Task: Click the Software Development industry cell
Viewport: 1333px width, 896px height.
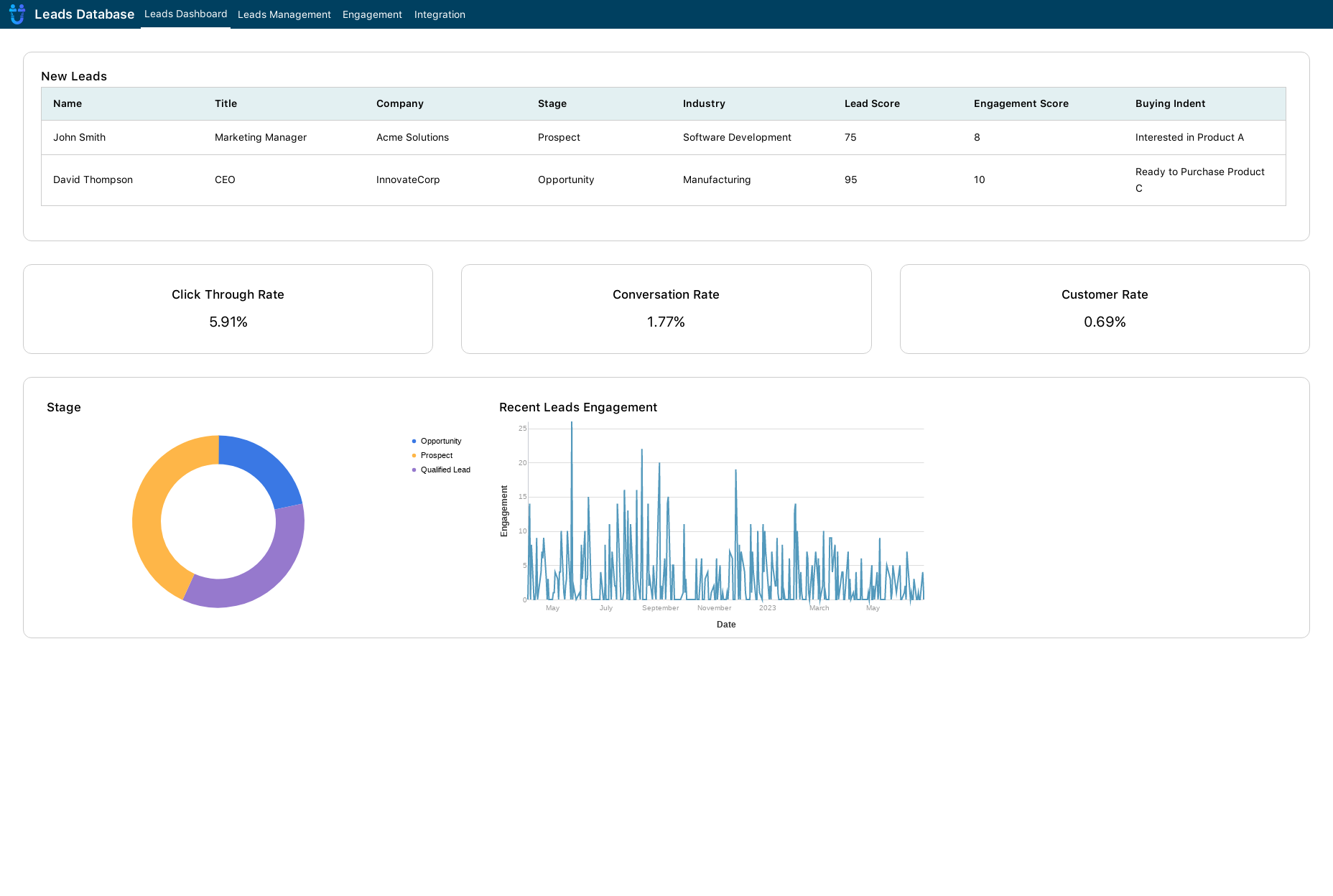Action: (x=737, y=137)
